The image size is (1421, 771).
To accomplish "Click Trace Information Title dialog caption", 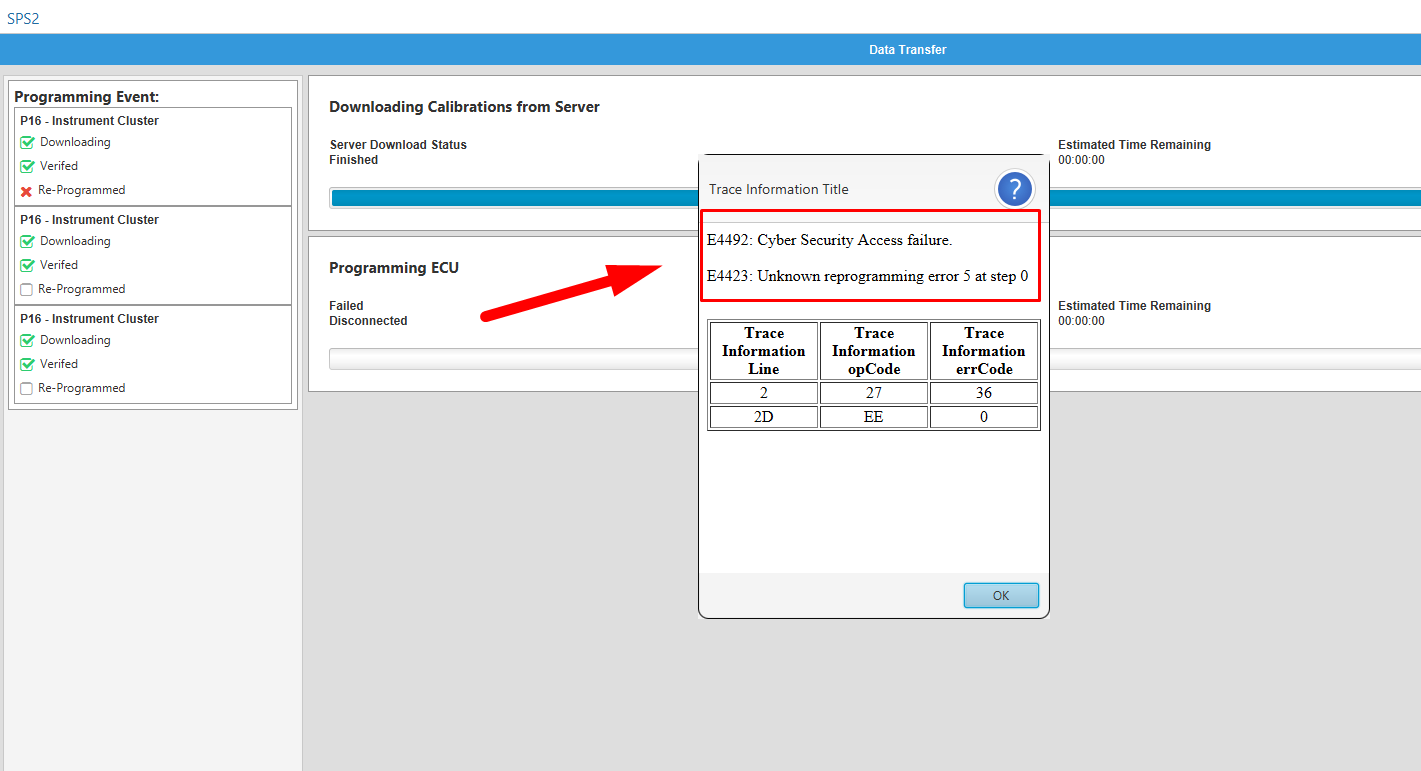I will [x=779, y=189].
